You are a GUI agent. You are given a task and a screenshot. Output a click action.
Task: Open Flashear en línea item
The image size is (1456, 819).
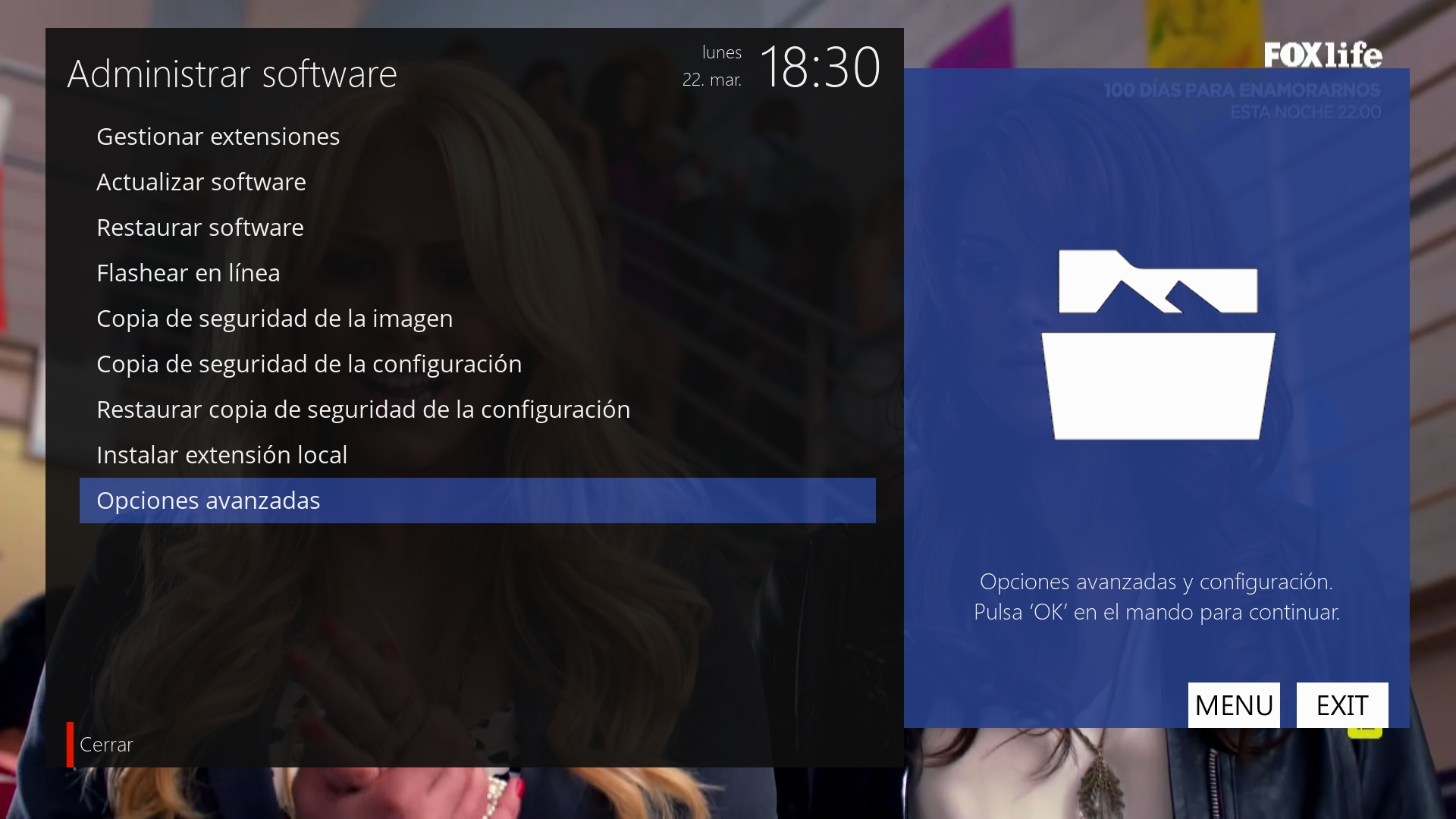(x=188, y=273)
